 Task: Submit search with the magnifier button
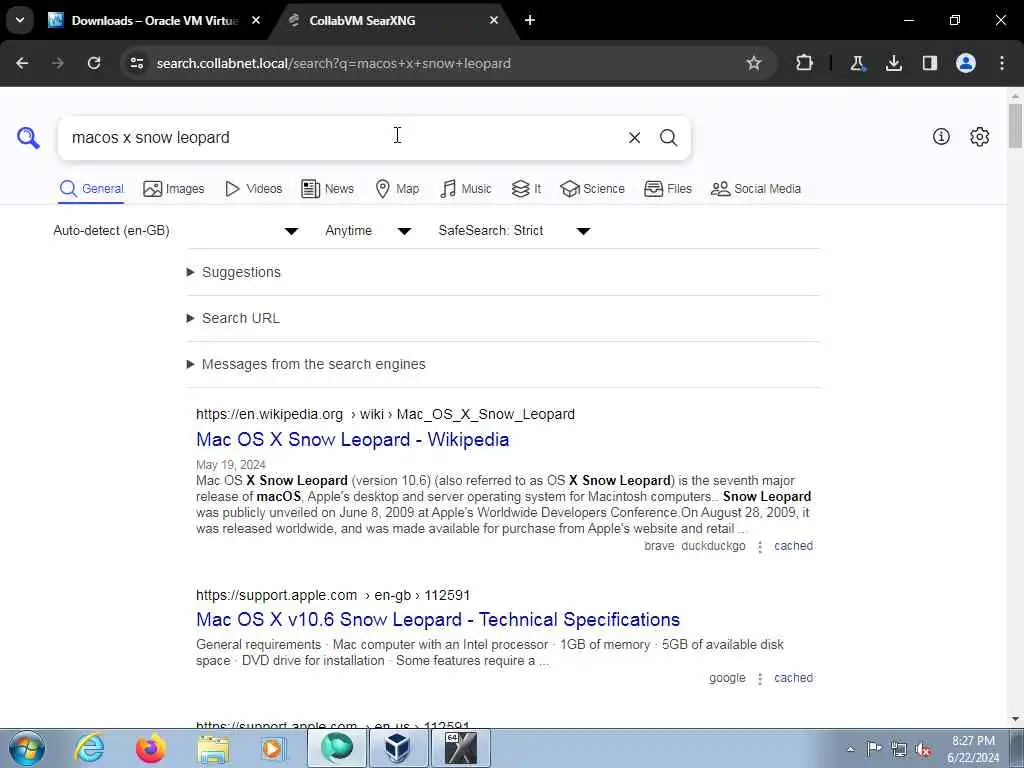(668, 138)
